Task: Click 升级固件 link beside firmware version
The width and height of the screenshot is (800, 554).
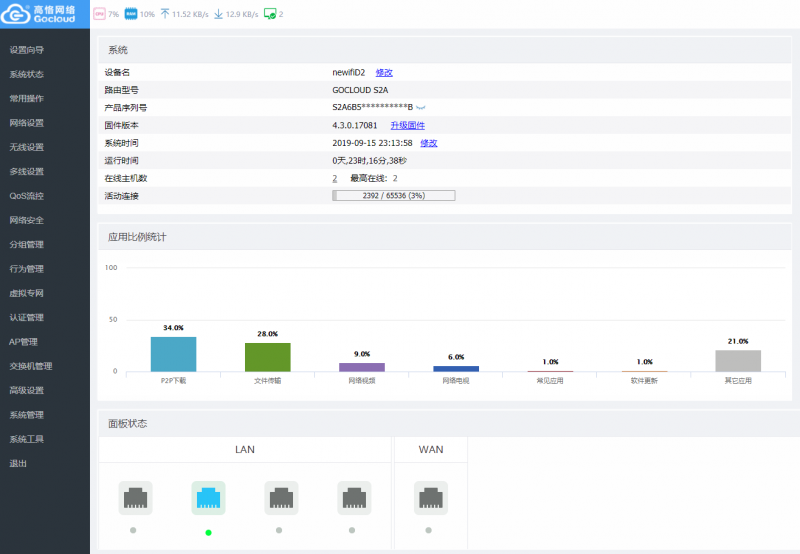Action: [407, 125]
